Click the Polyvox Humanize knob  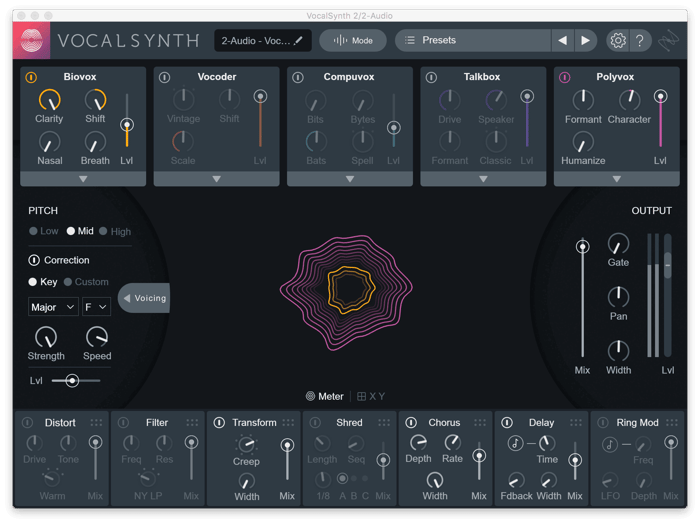583,142
